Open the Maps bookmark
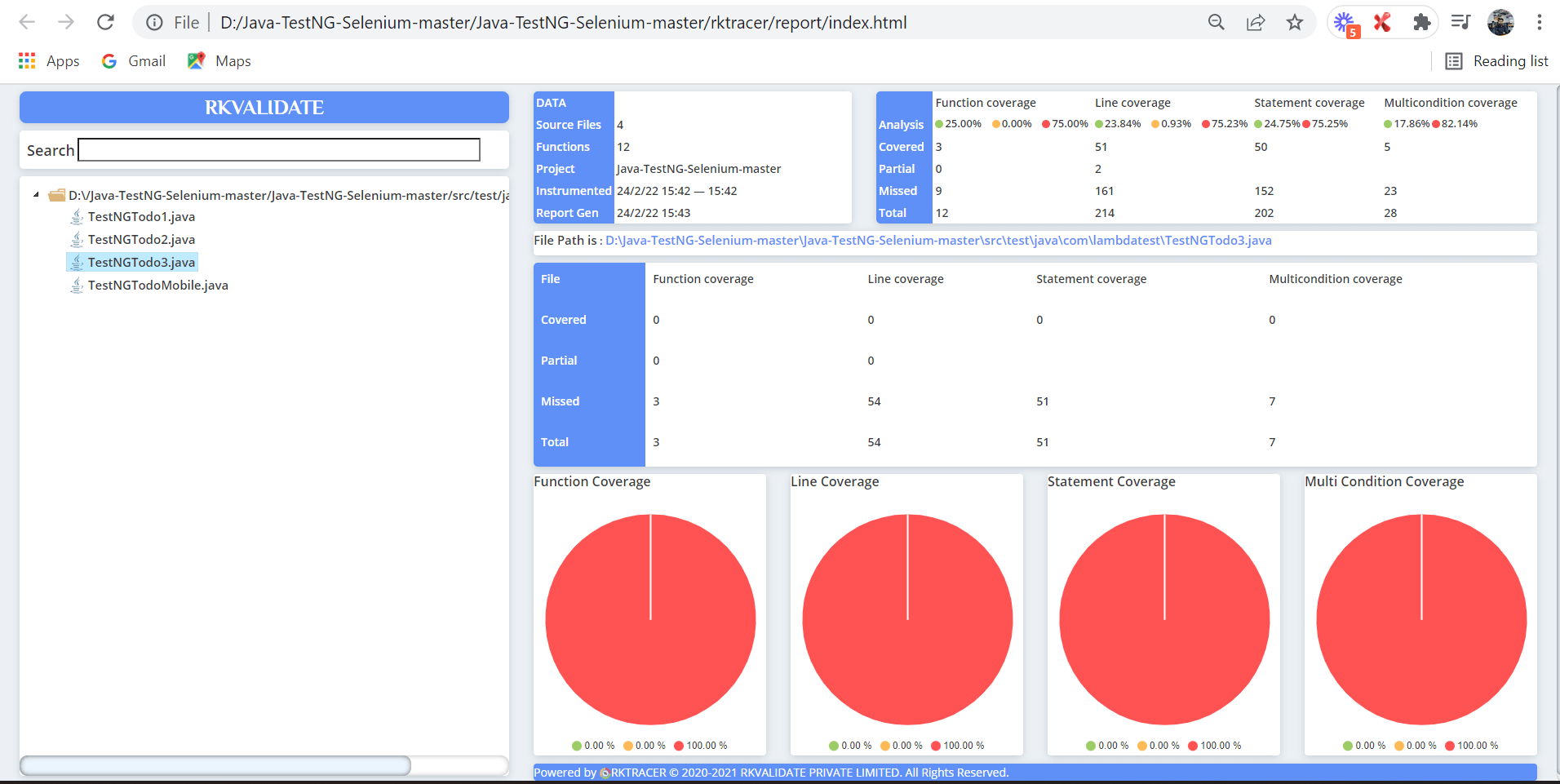This screenshot has width=1560, height=784. pyautogui.click(x=219, y=61)
